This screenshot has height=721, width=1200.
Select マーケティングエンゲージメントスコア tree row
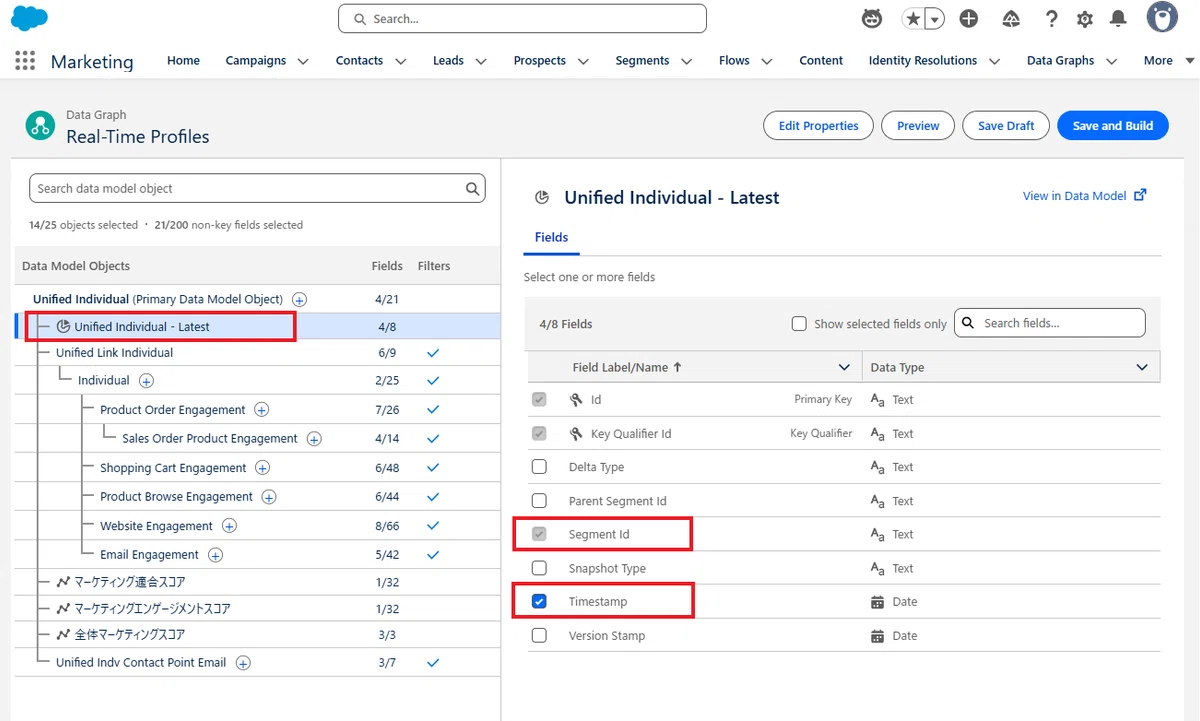click(256, 608)
